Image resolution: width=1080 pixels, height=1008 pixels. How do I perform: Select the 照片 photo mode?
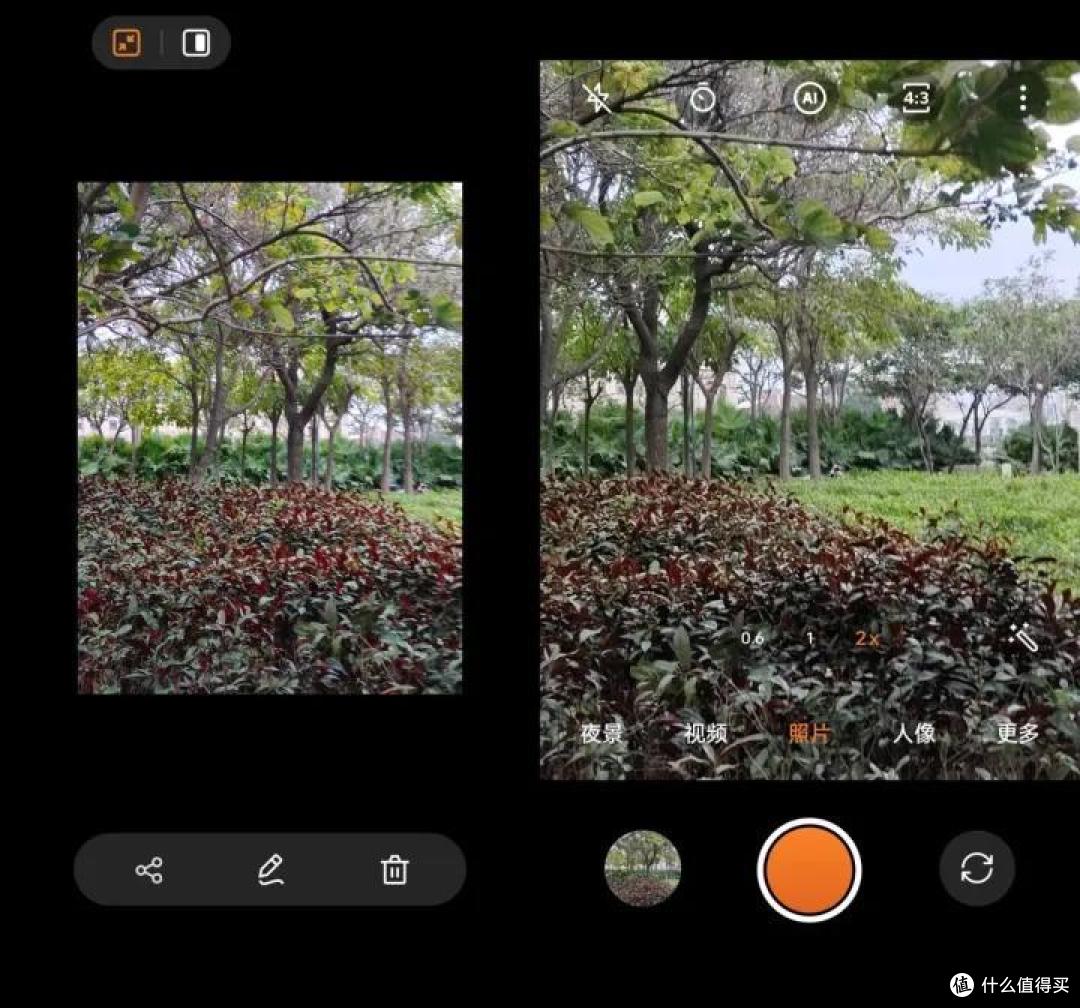point(809,733)
